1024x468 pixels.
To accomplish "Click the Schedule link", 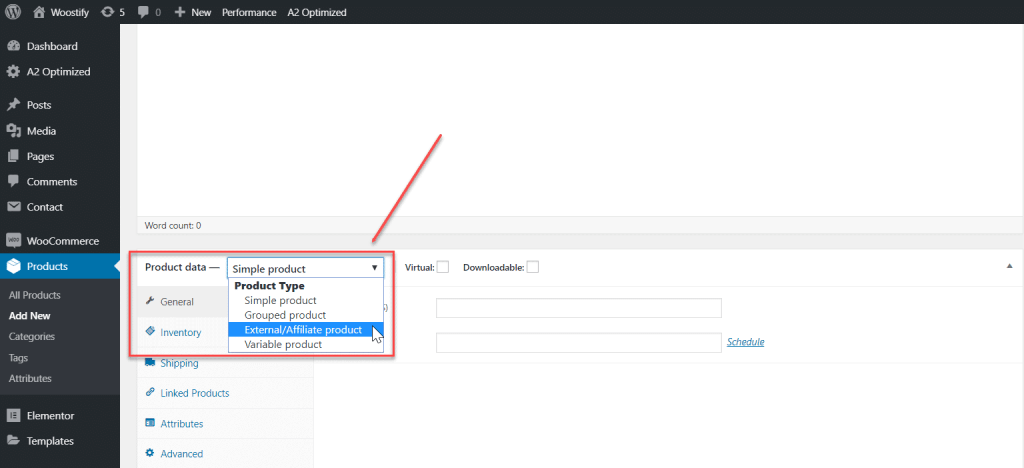I will (x=745, y=342).
